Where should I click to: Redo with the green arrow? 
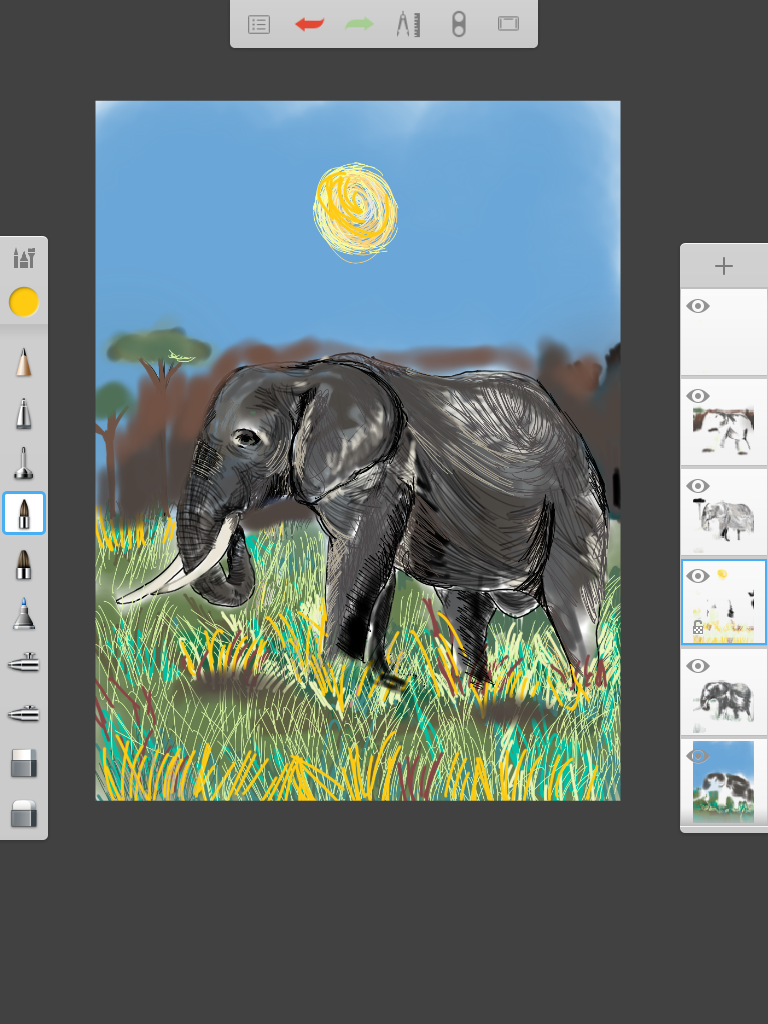click(359, 24)
